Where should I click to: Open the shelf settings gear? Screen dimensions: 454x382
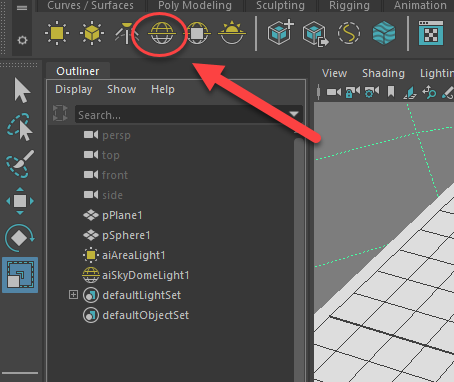[x=22, y=40]
